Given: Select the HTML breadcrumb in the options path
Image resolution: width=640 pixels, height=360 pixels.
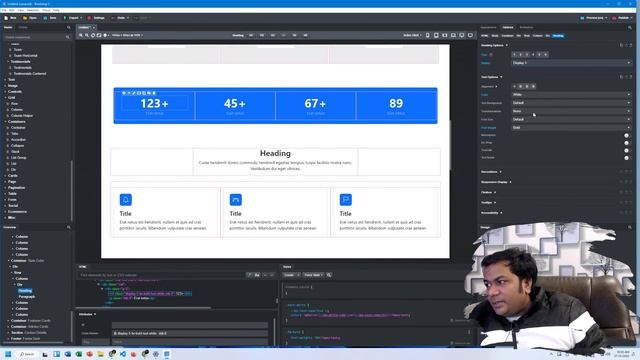Looking at the screenshot, I should (x=484, y=36).
